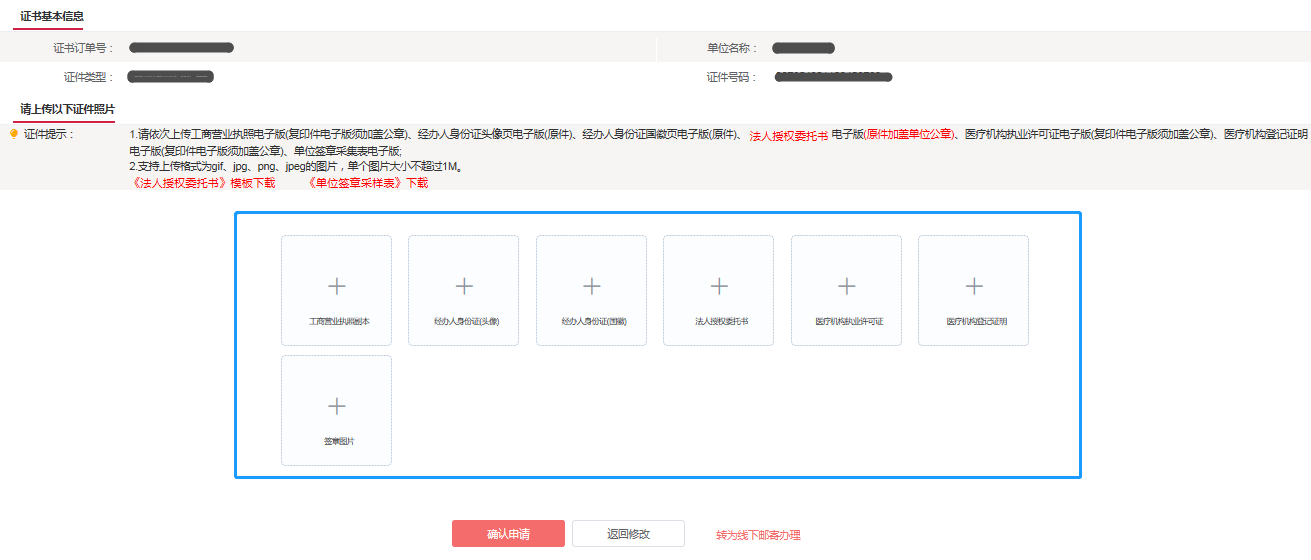
Task: Click the 返回修改 button
Action: tap(628, 534)
